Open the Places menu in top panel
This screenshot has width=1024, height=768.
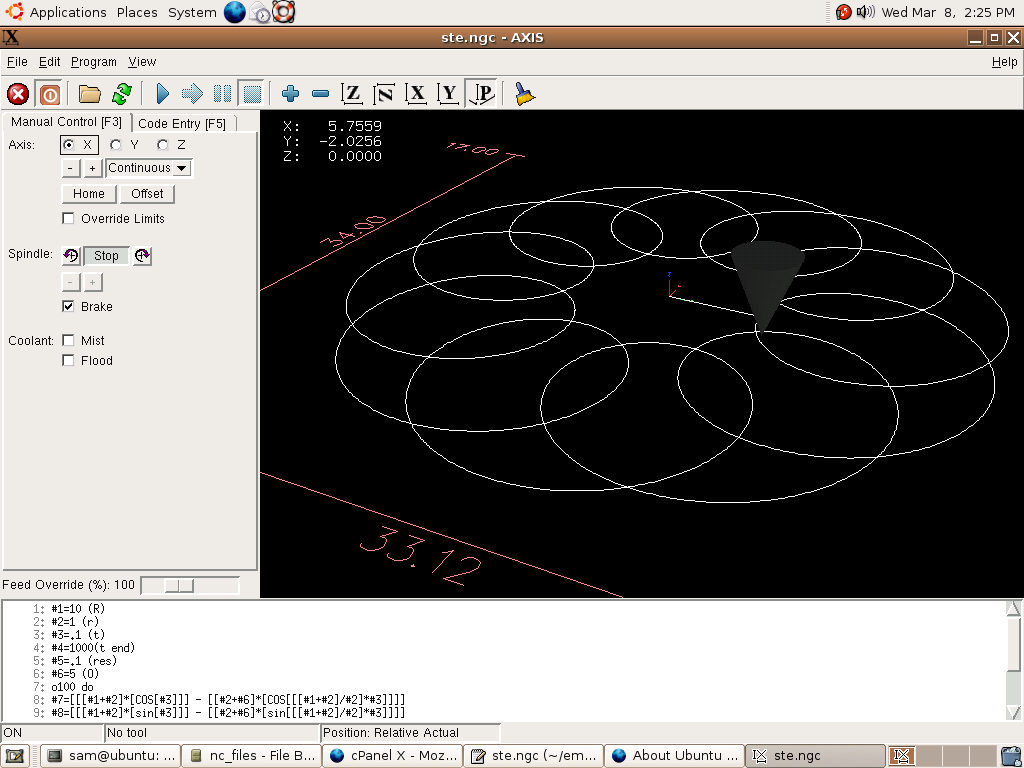(x=137, y=12)
